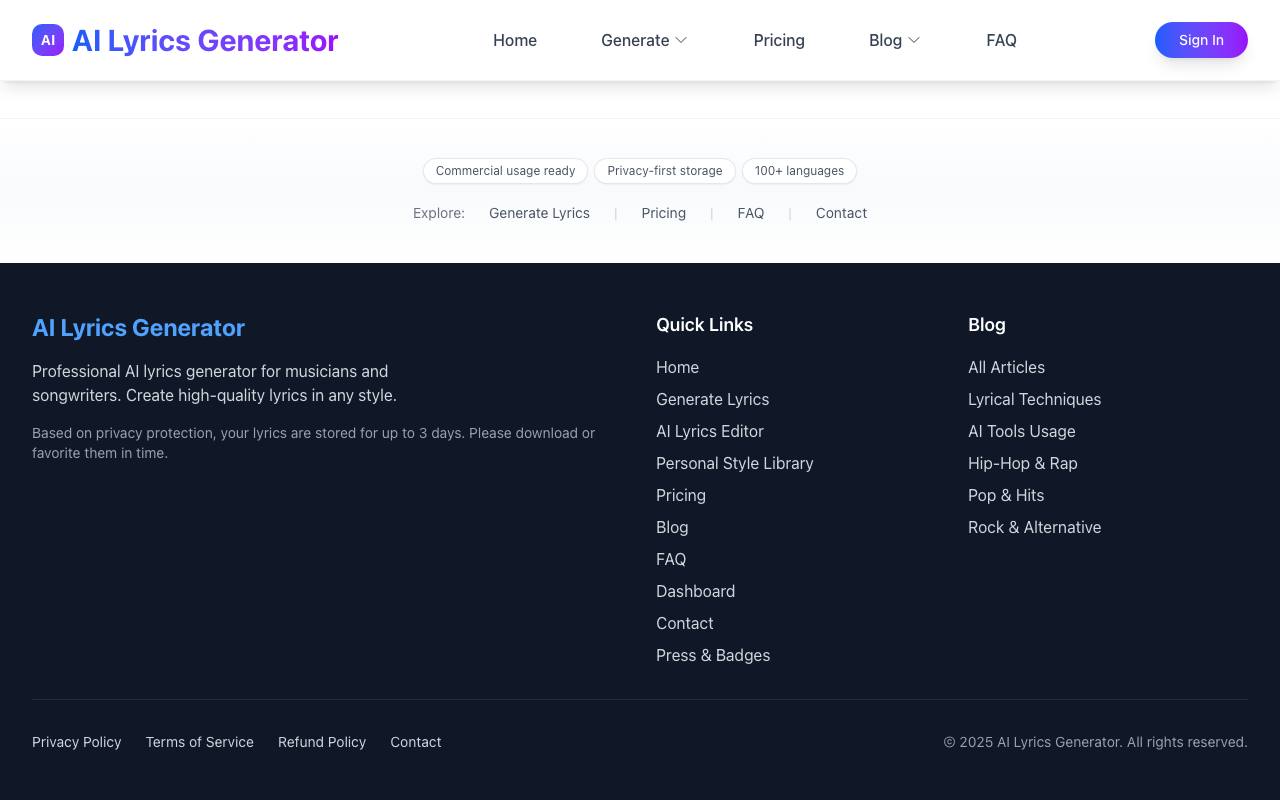This screenshot has width=1280, height=800.
Task: Click the copyright 2025 notice text
Action: click(x=1095, y=742)
